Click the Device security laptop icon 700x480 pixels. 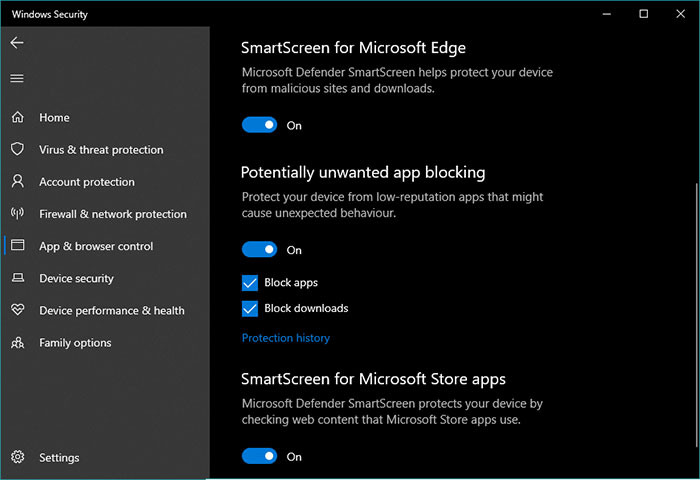17,278
